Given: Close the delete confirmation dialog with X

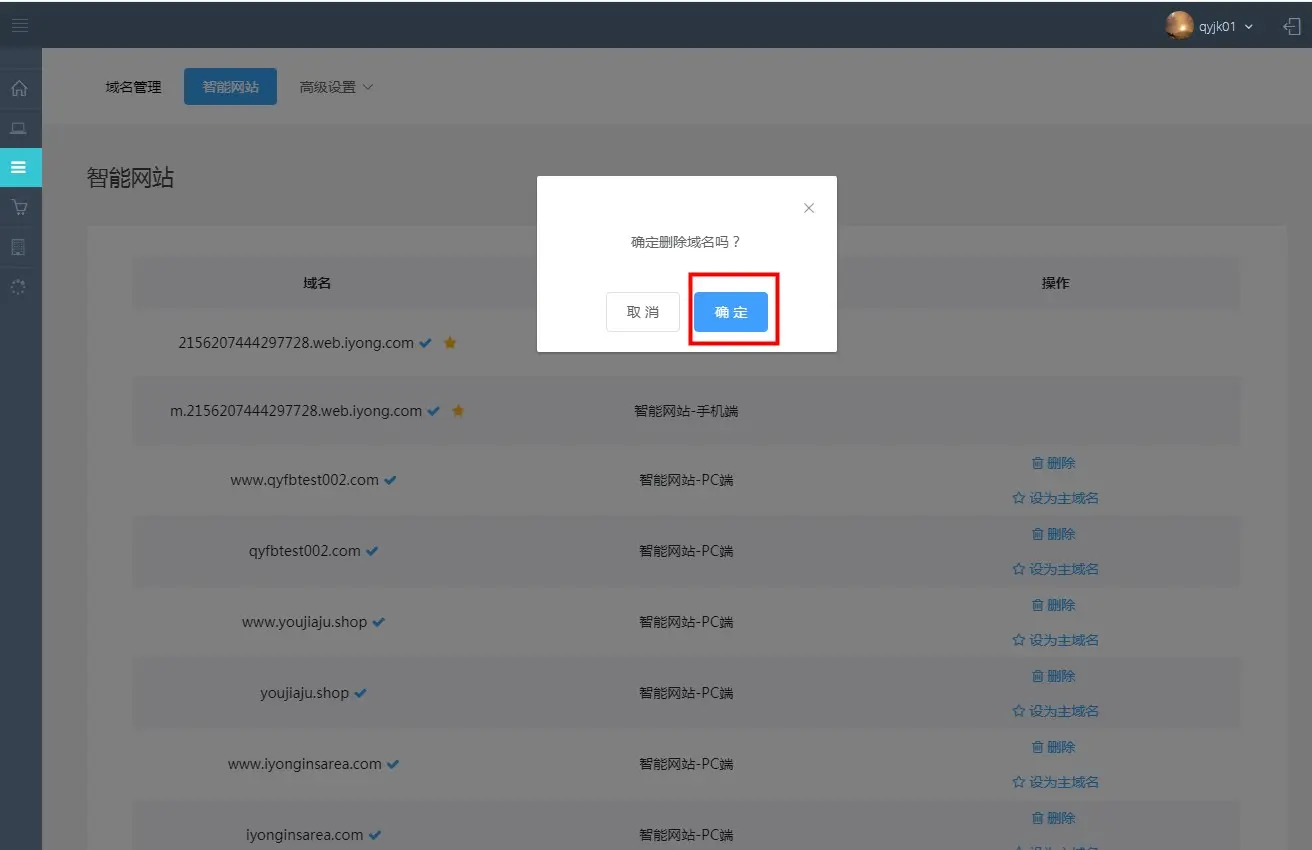Looking at the screenshot, I should pyautogui.click(x=809, y=208).
